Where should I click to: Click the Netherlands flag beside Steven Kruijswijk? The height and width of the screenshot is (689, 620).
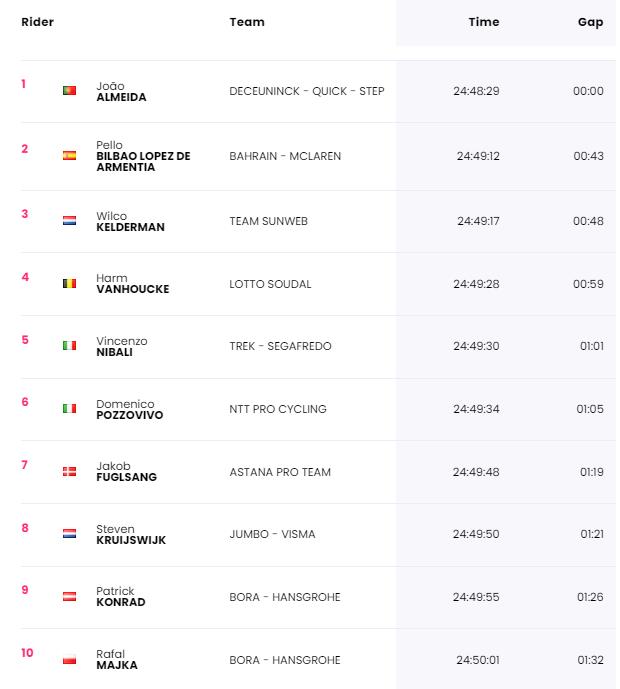[69, 534]
